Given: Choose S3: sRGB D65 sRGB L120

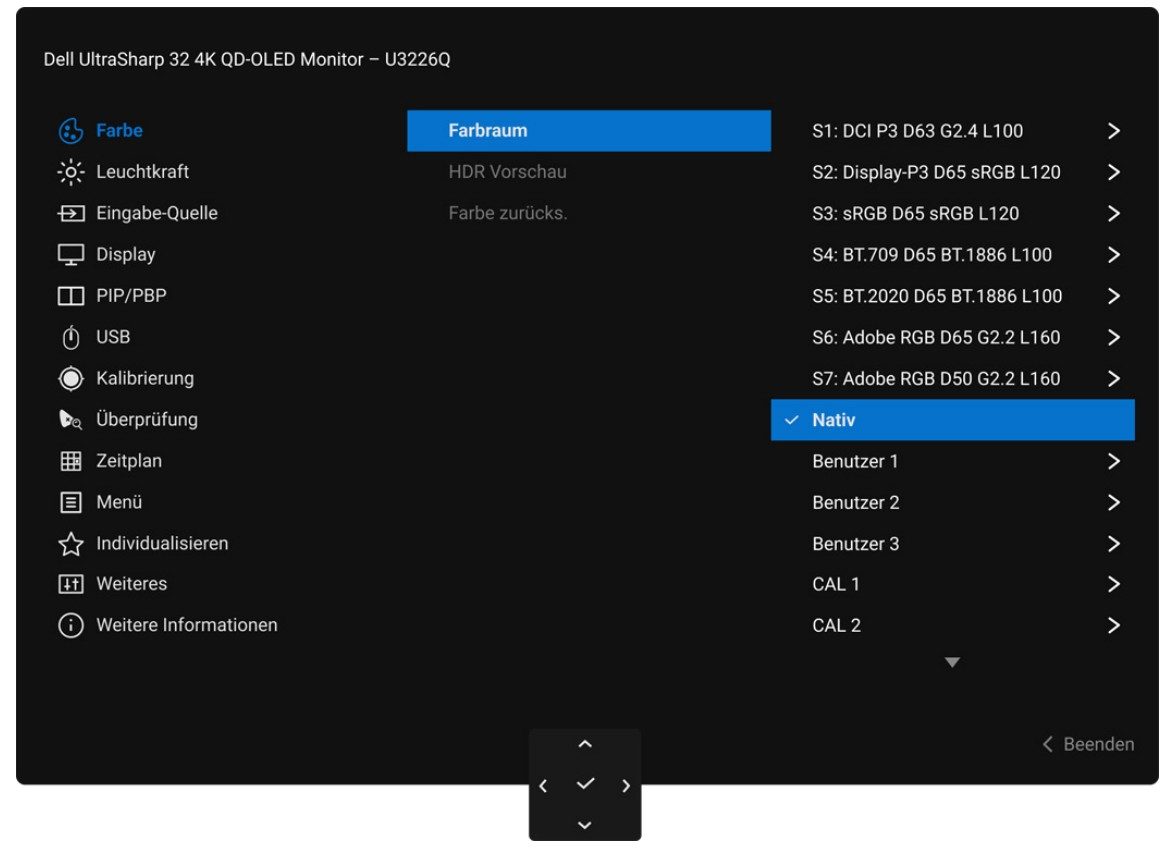Looking at the screenshot, I should click(x=916, y=213).
